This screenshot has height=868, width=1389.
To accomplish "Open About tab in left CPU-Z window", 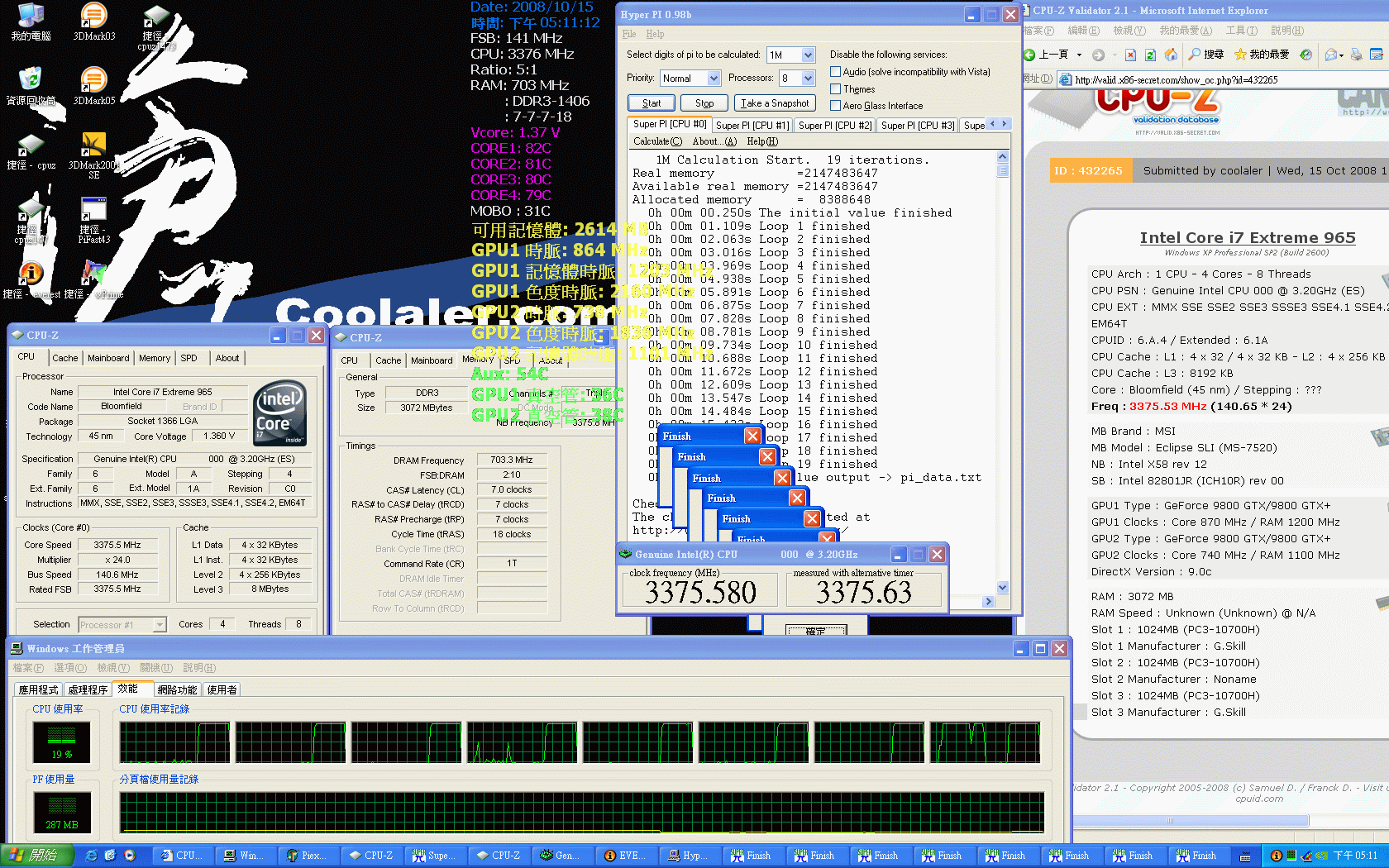I will (227, 358).
